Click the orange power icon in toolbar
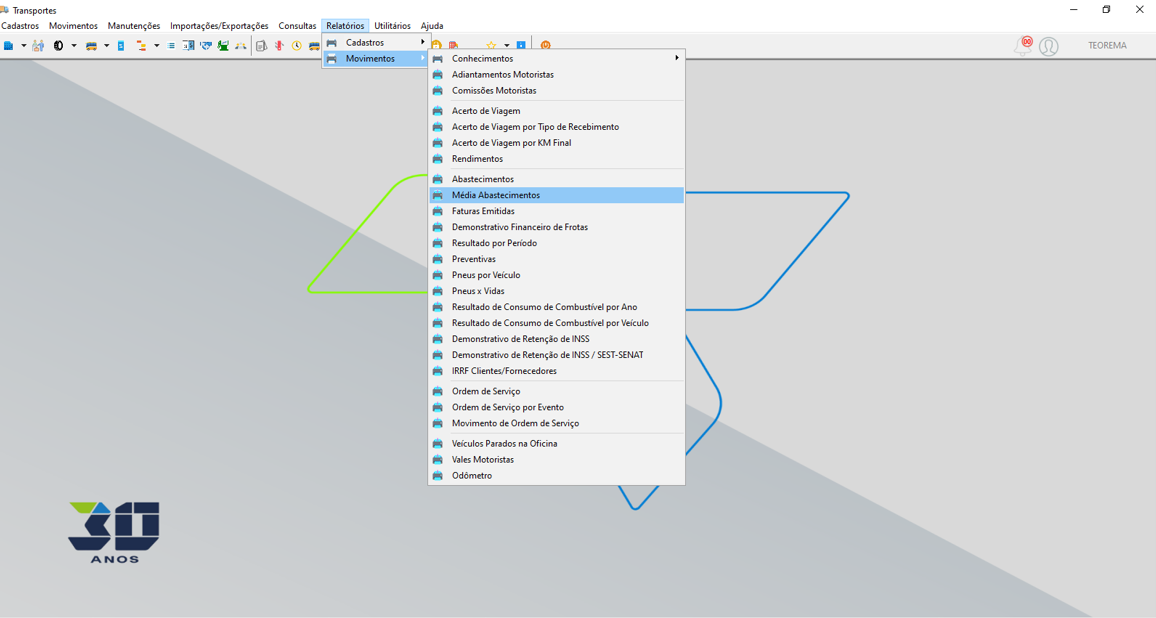 (x=546, y=45)
